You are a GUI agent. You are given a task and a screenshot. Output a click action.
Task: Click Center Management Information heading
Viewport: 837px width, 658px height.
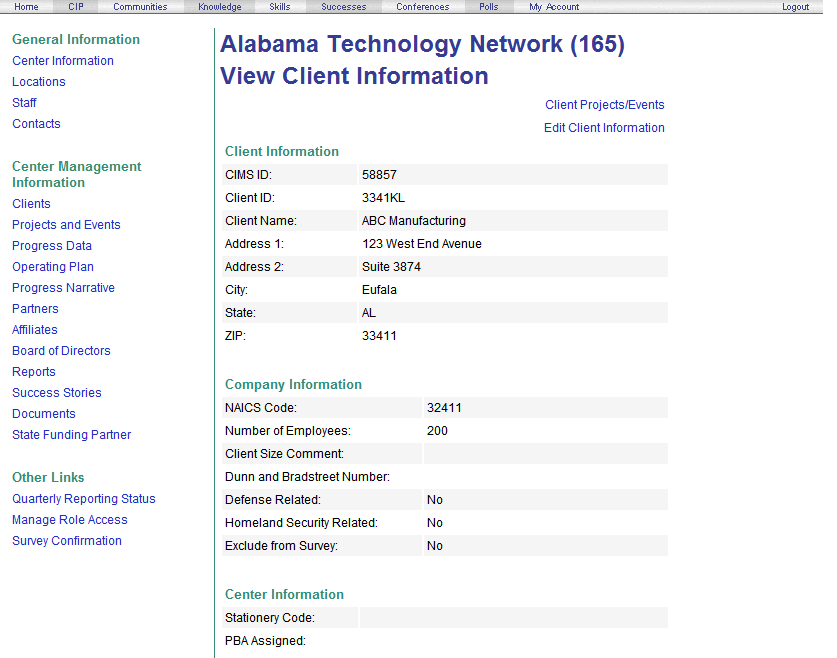coord(76,175)
